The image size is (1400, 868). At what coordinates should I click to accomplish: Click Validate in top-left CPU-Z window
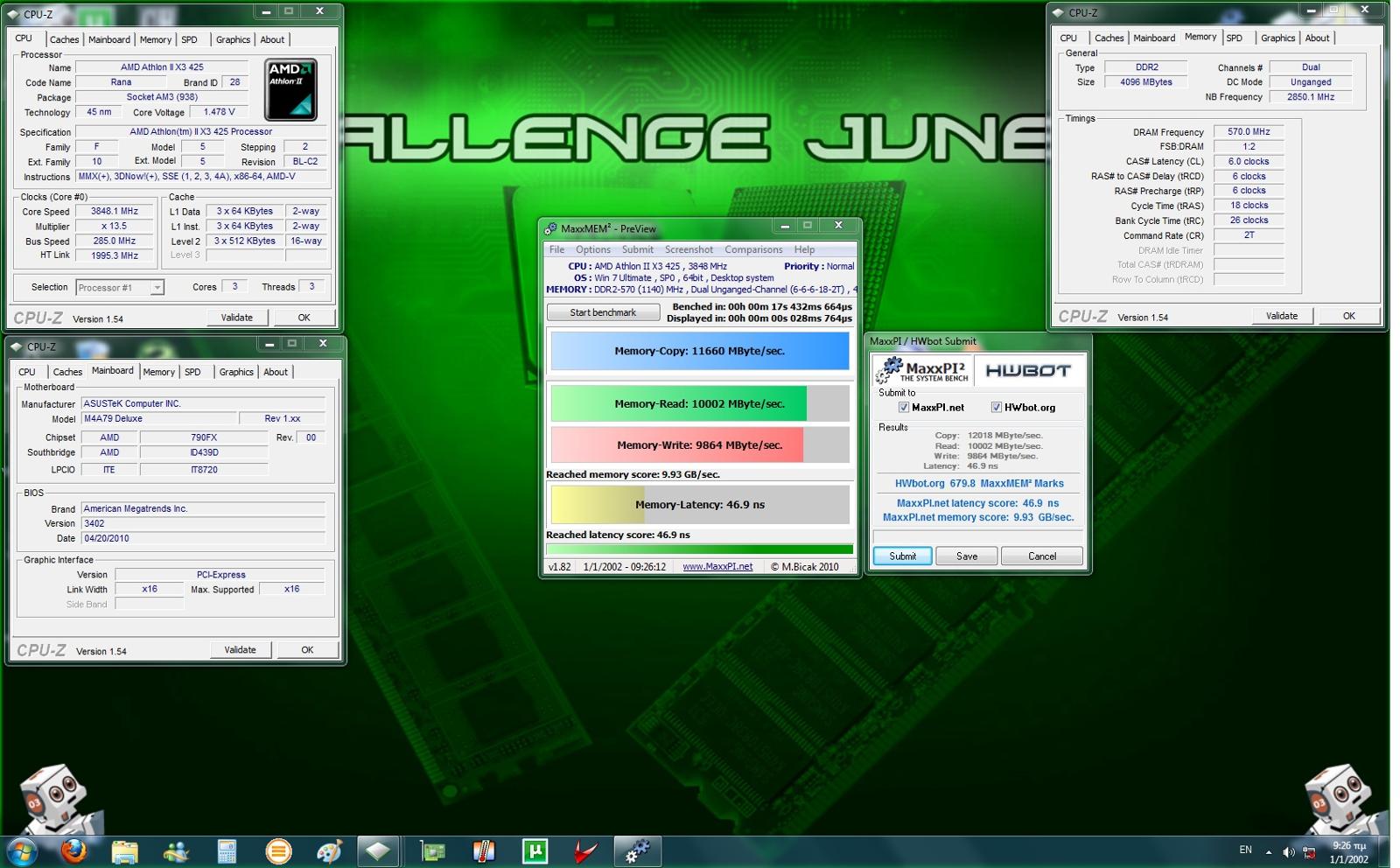click(x=236, y=318)
